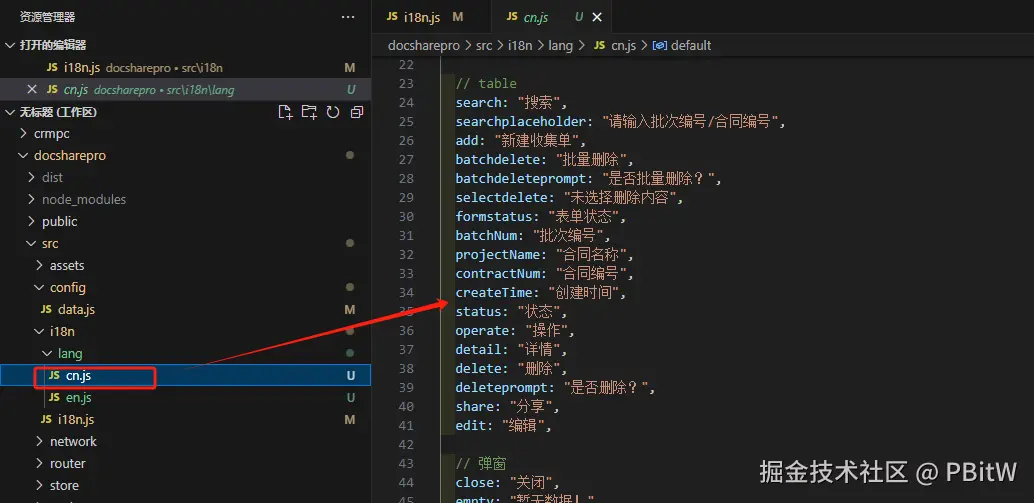Click the JS icon on i18n.js tab

pyautogui.click(x=392, y=16)
